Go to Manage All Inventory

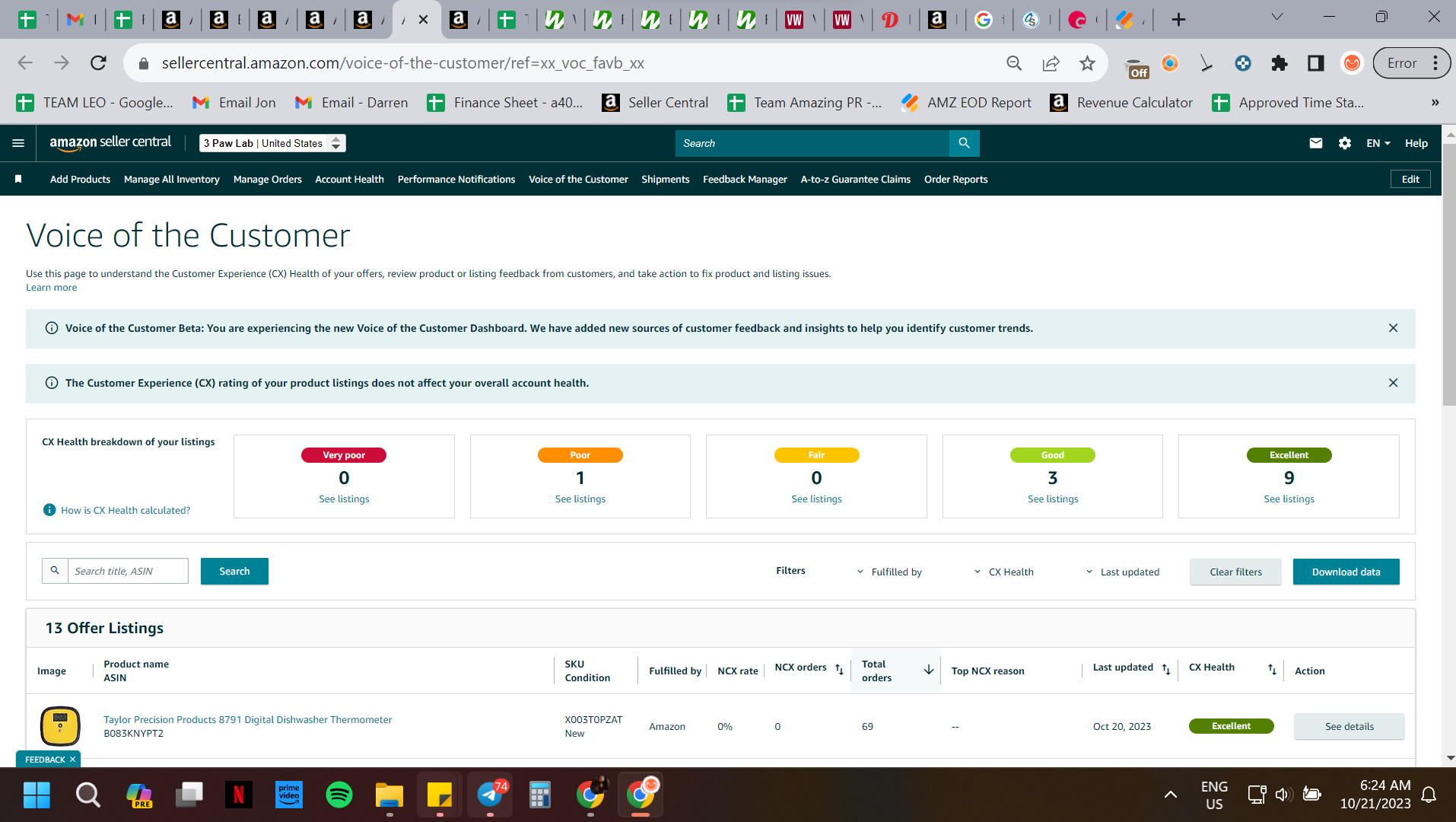(172, 179)
